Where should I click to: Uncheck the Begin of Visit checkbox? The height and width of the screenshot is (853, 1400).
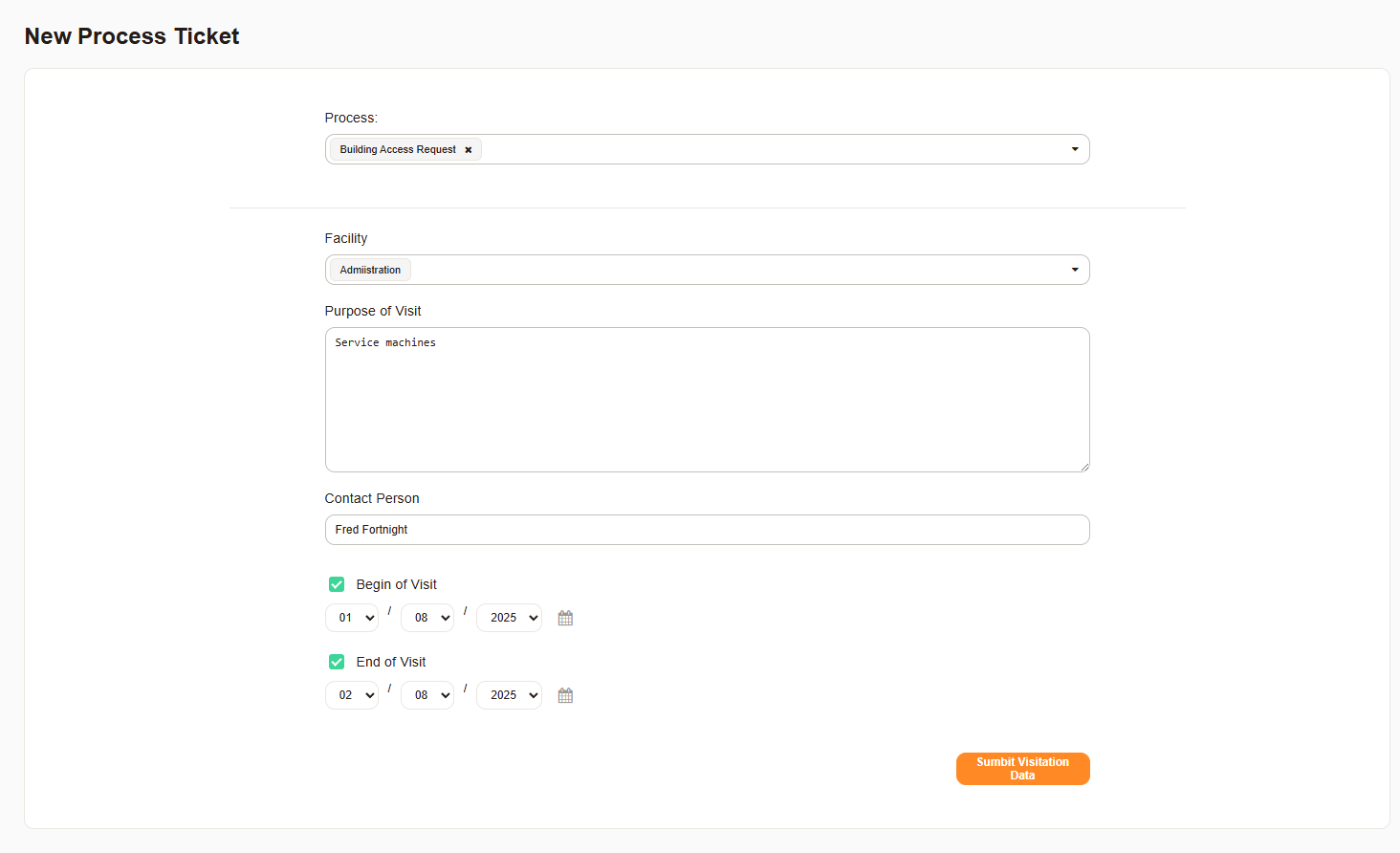pyautogui.click(x=336, y=583)
